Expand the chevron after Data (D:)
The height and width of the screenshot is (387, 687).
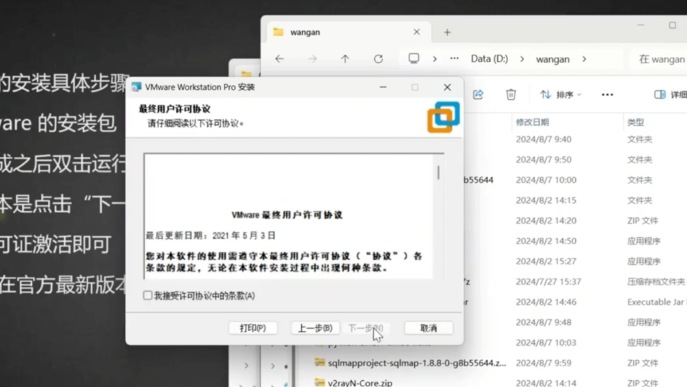[x=522, y=59]
